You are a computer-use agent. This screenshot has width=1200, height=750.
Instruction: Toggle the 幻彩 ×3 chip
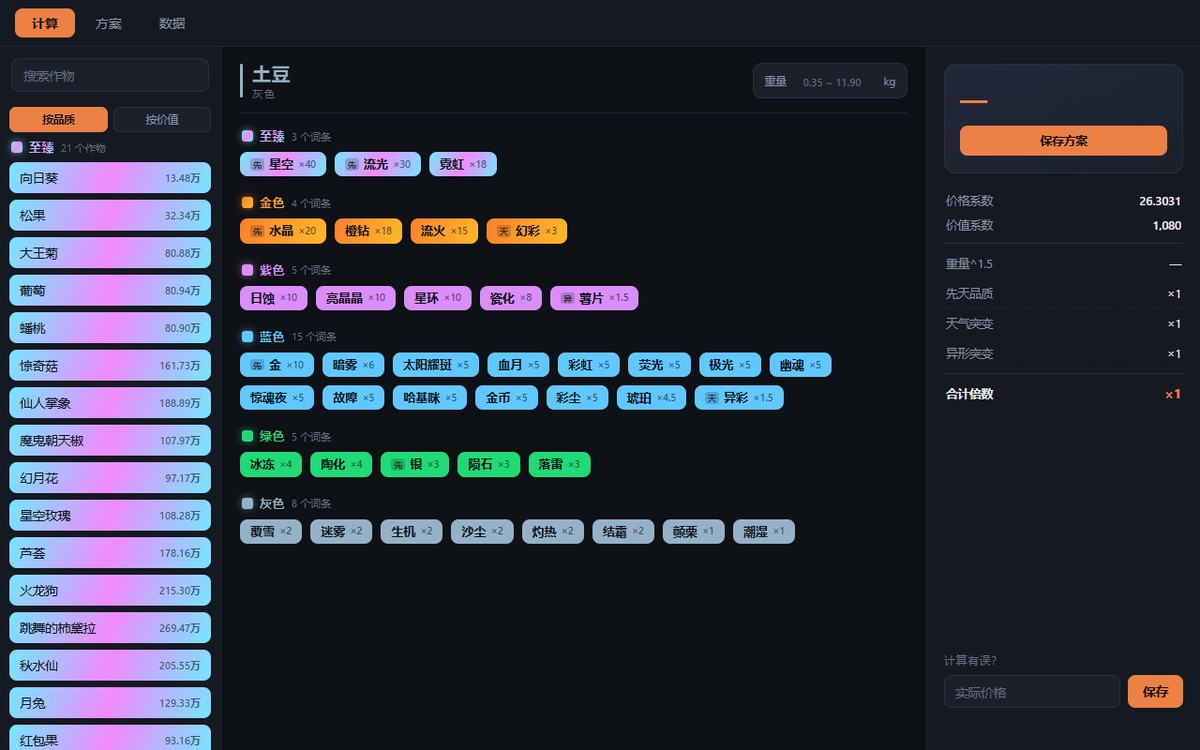pyautogui.click(x=527, y=231)
